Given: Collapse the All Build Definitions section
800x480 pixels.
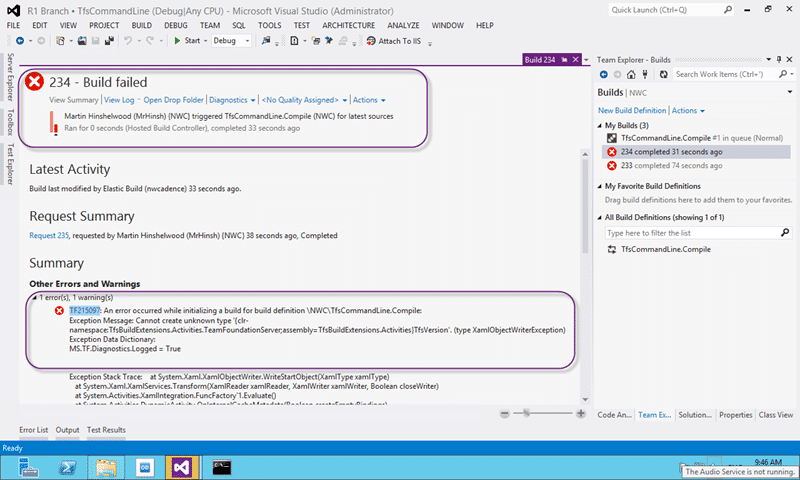Looking at the screenshot, I should pyautogui.click(x=599, y=217).
